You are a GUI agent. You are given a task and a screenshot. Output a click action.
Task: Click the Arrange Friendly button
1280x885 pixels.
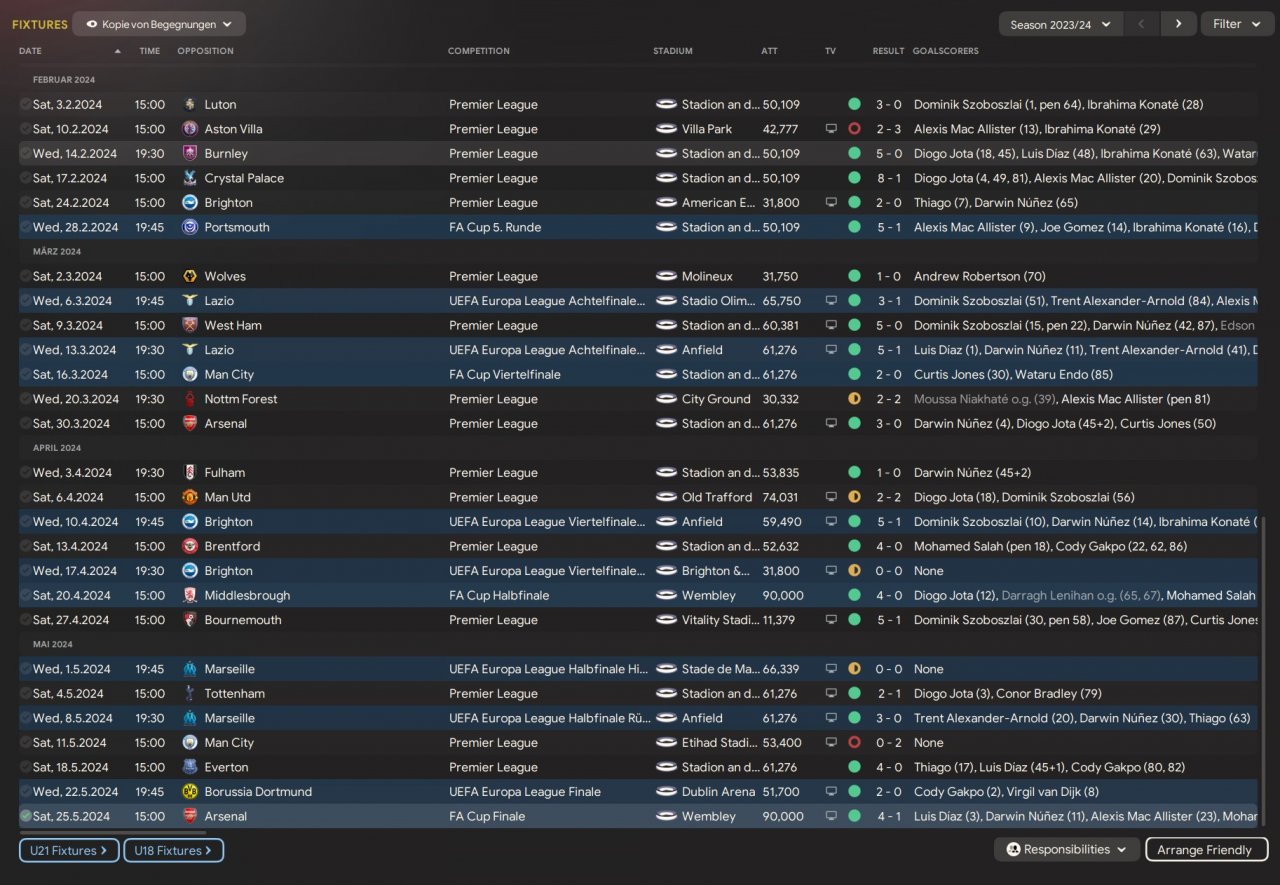pos(1206,850)
